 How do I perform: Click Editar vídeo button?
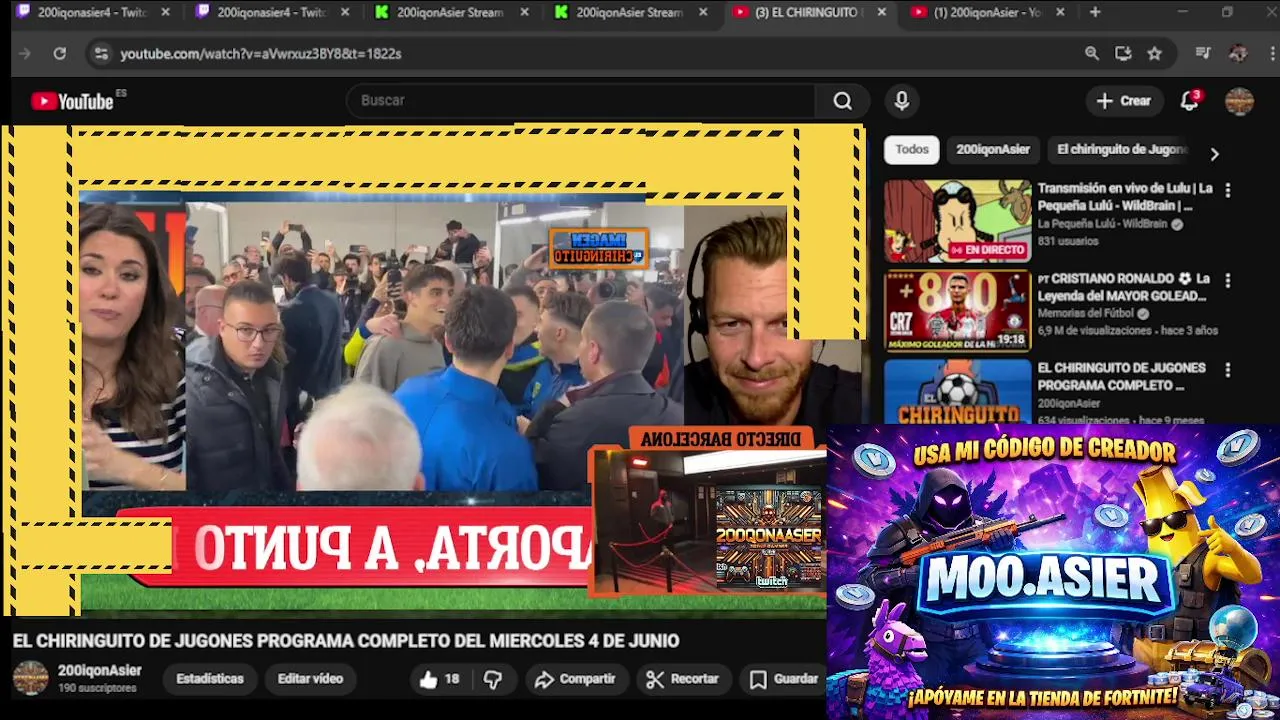[x=310, y=679]
